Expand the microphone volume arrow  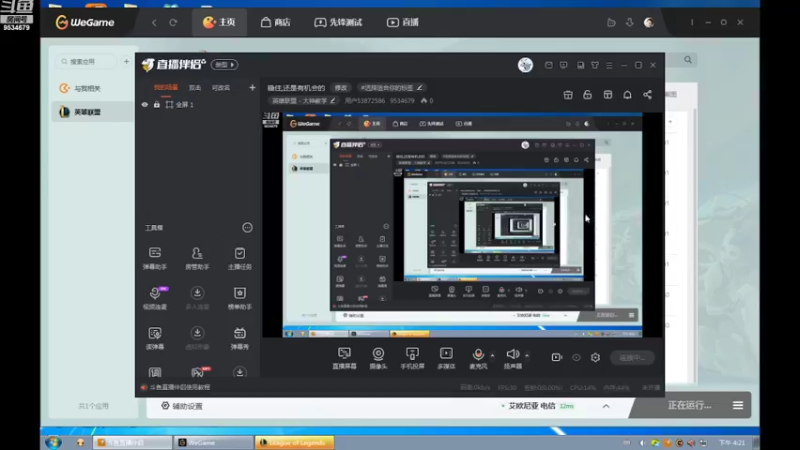492,355
